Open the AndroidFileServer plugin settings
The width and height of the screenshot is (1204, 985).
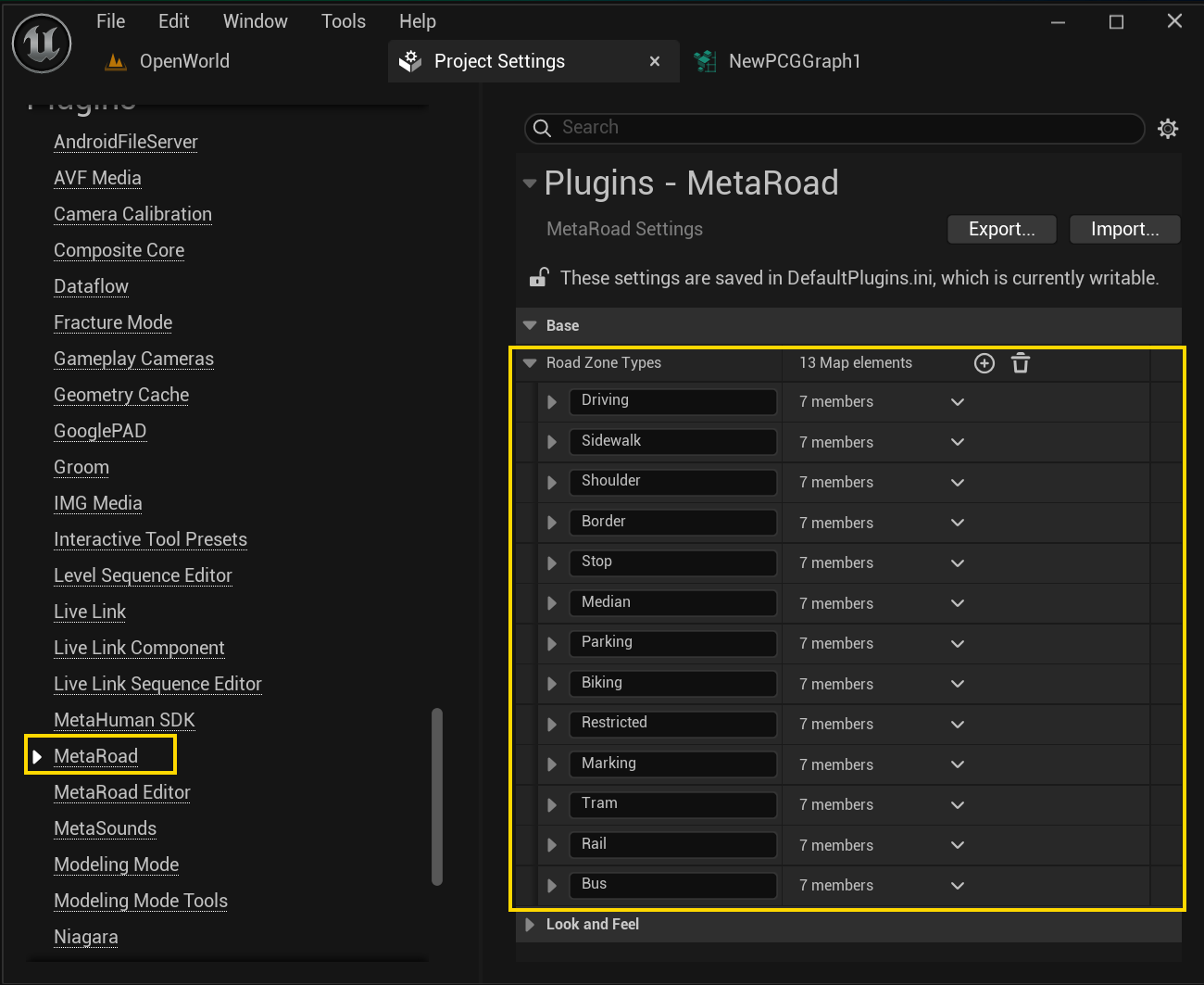(x=126, y=142)
